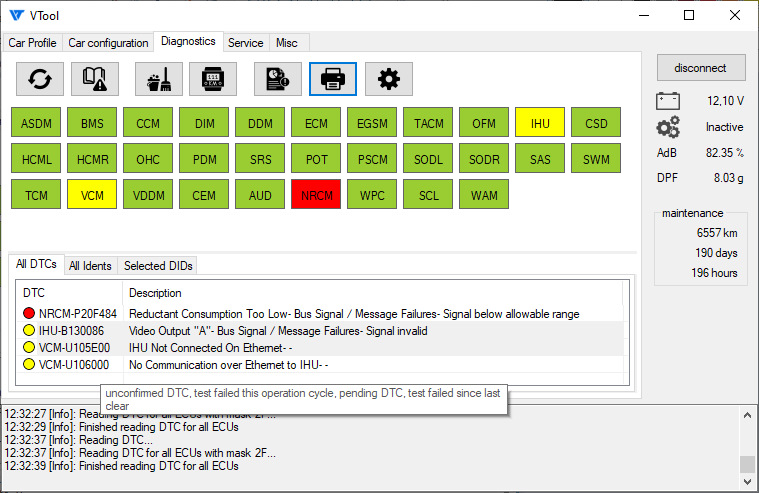The image size is (759, 493).
Task: Click the battery voltage icon
Action: coord(667,101)
